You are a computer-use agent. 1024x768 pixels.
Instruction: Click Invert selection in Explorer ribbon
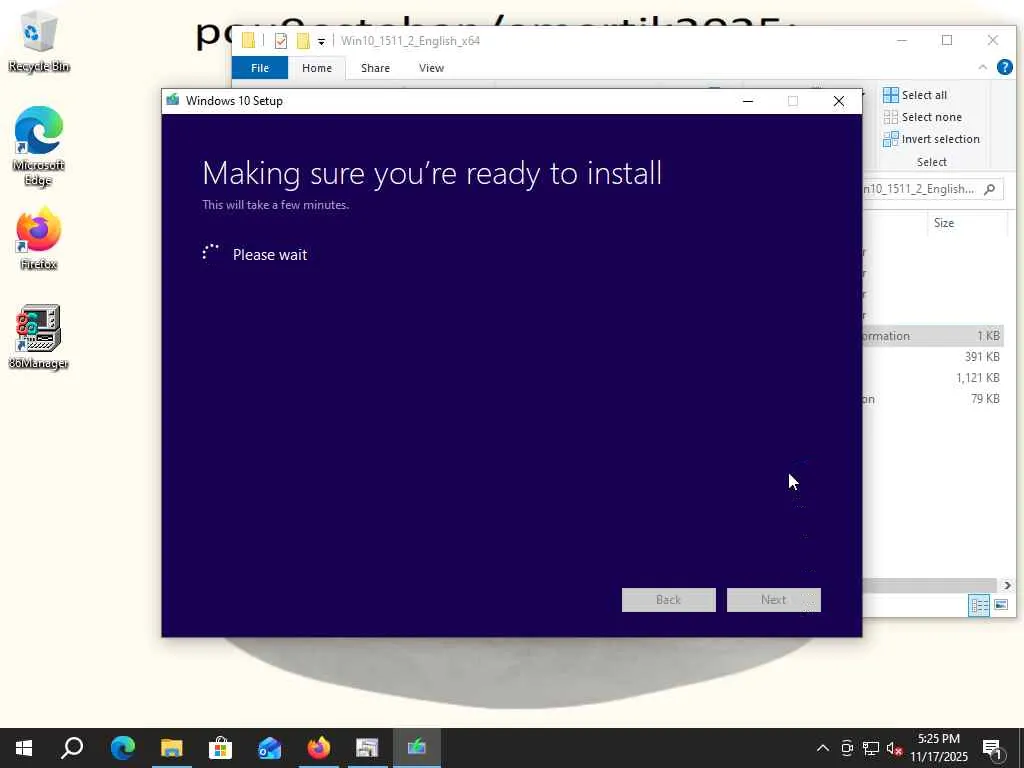(x=931, y=139)
